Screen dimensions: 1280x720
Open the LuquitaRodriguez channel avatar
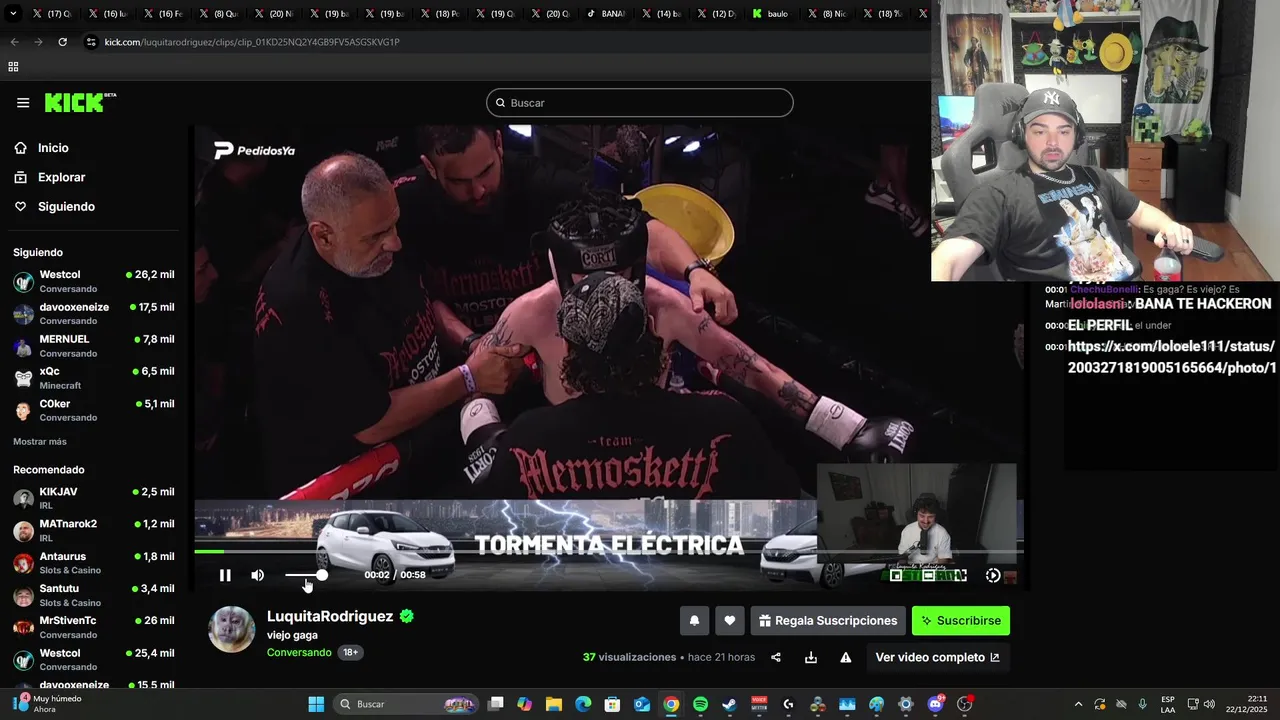(231, 629)
